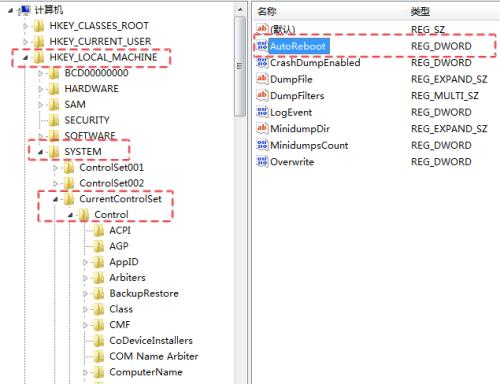Viewport: 500px width, 384px height.
Task: Click the computer icon at tree root
Action: [x=25, y=10]
